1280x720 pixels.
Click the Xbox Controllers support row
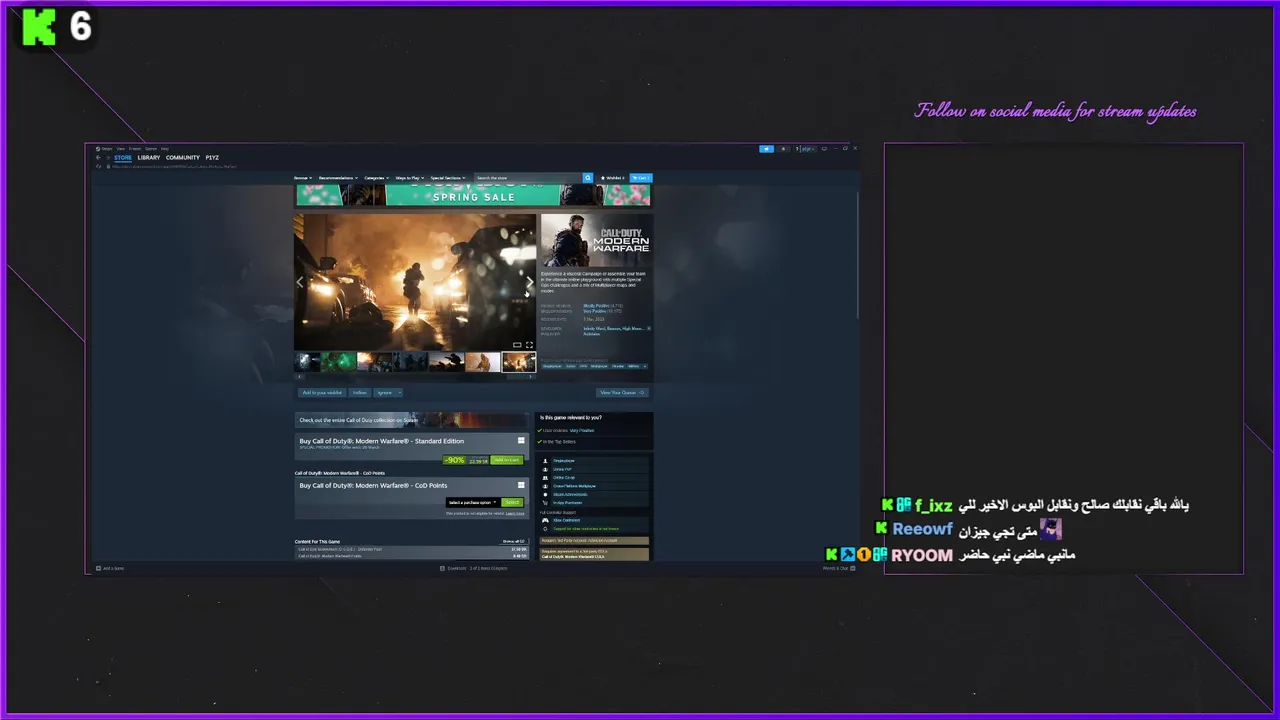coord(594,520)
